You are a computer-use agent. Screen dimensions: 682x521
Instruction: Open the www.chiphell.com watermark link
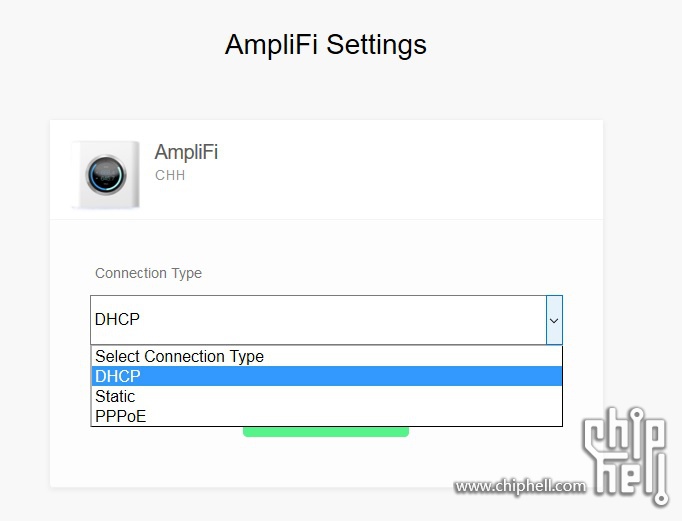(520, 486)
